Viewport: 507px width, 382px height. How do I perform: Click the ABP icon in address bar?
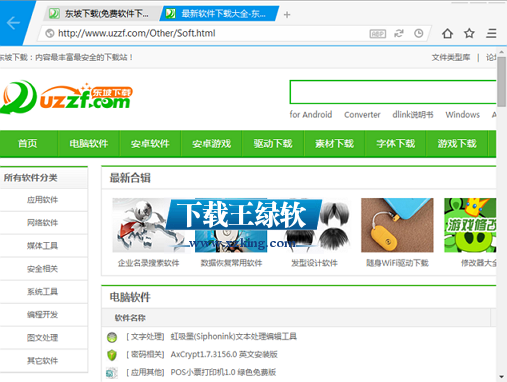coord(378,34)
